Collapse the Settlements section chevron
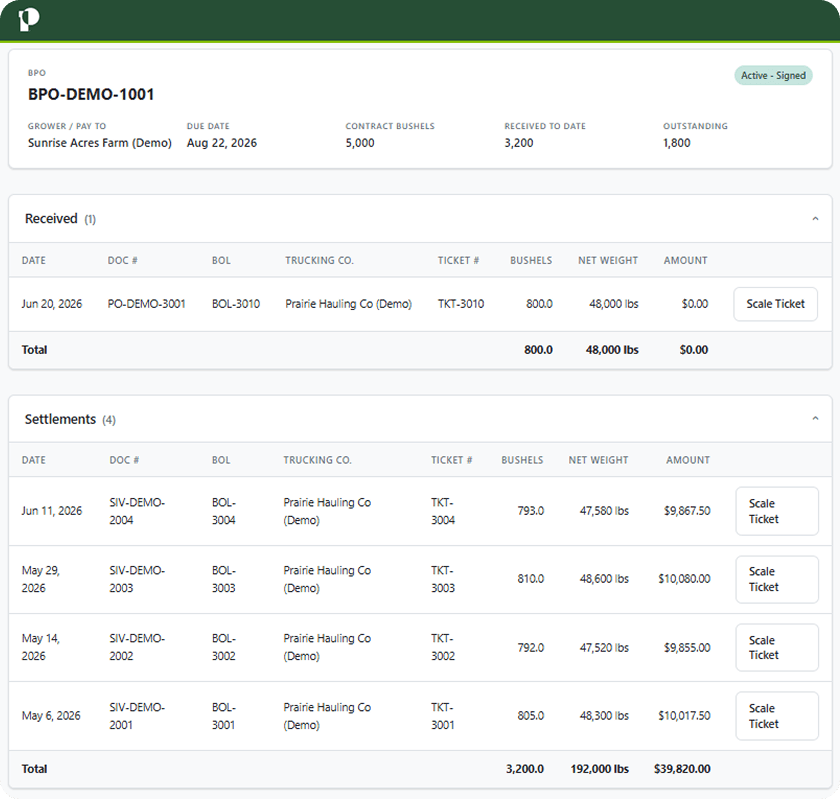 (x=815, y=419)
